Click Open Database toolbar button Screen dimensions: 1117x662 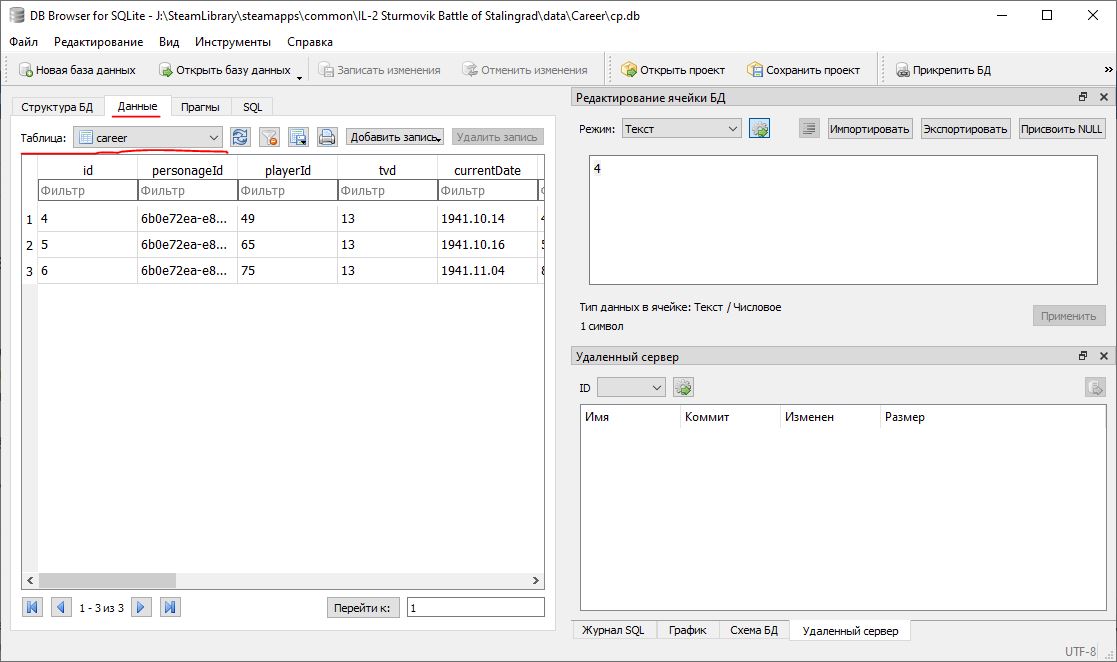225,70
